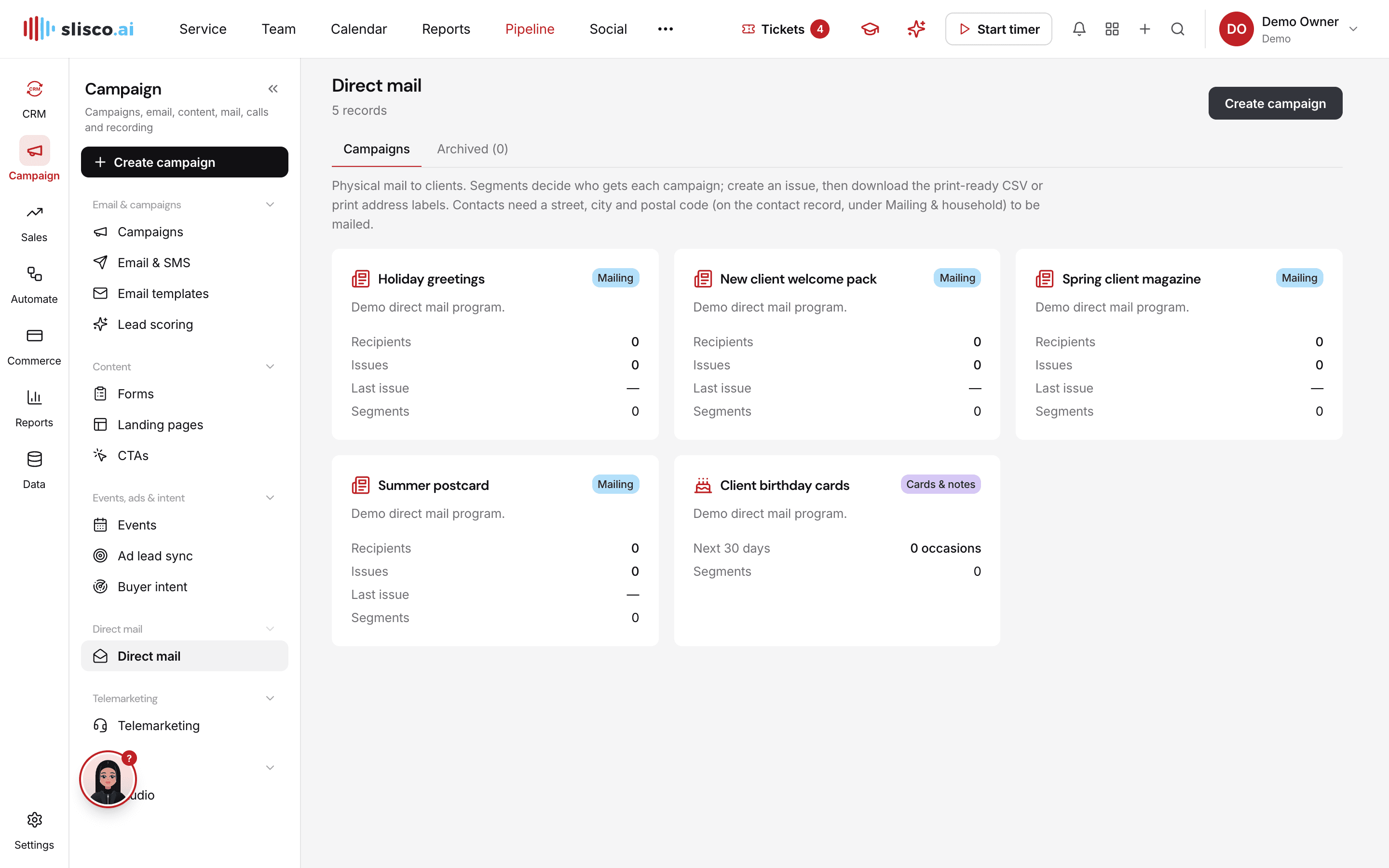Open the Settings gear icon
This screenshot has width=1389, height=868.
tap(34, 820)
